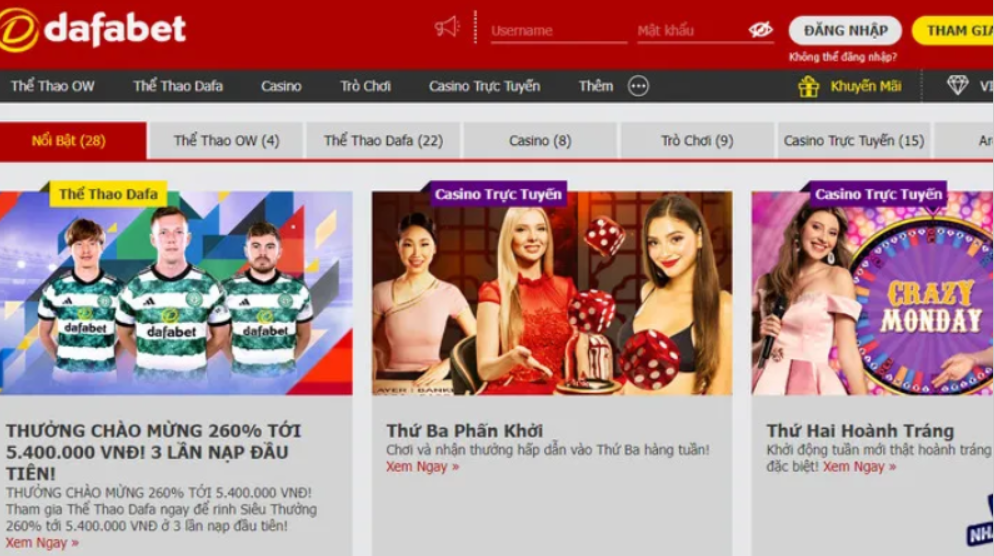Open the Celtic players welcome bonus banner
Screen dimensions: 994x556
pos(176,293)
